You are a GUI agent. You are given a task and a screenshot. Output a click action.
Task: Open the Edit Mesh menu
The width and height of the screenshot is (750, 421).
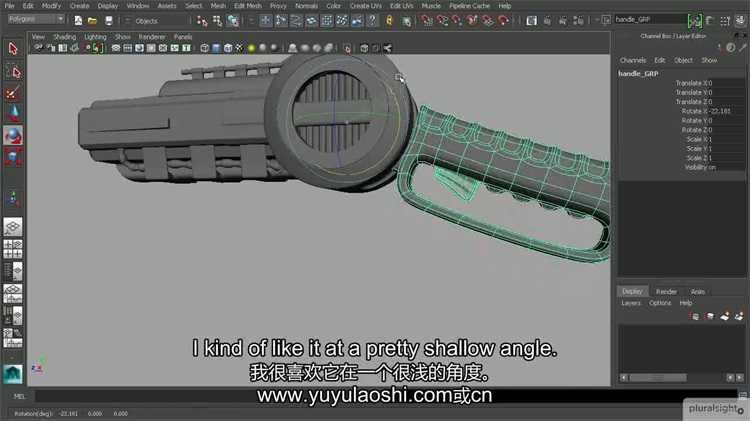point(247,6)
